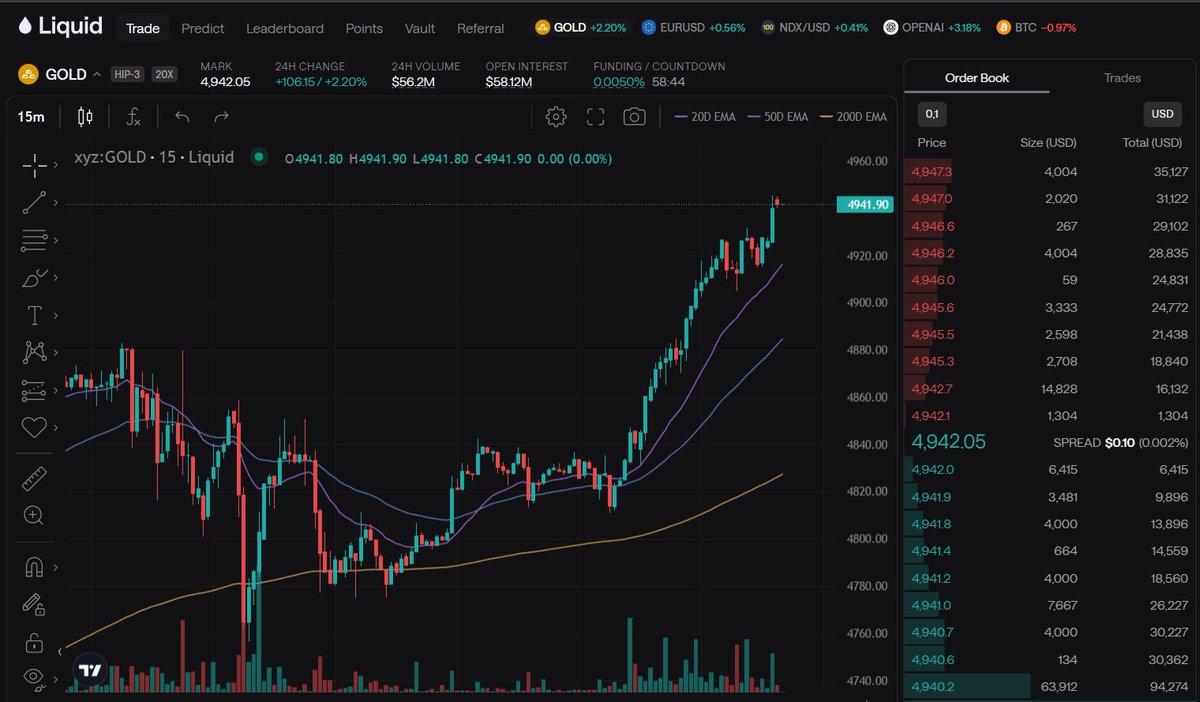Open the Points page
Viewport: 1200px width, 702px height.
tap(364, 28)
